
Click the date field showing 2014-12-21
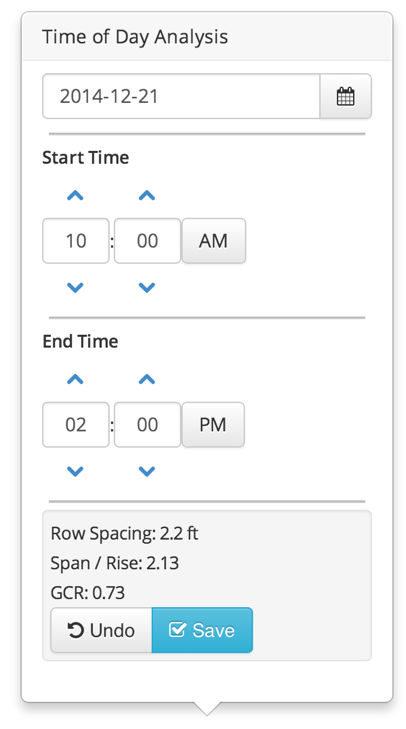tap(181, 96)
